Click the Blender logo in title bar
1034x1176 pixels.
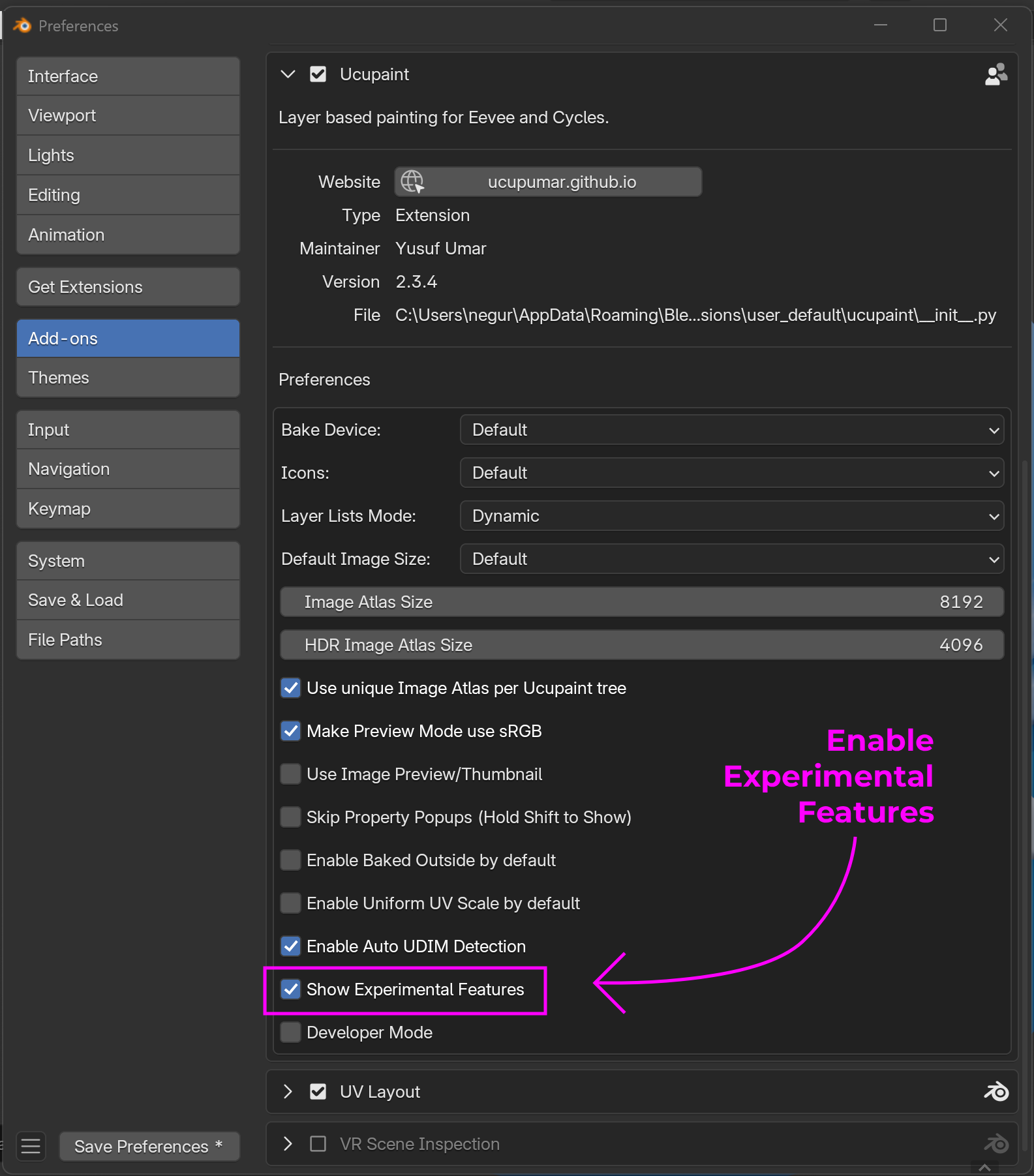(22, 25)
